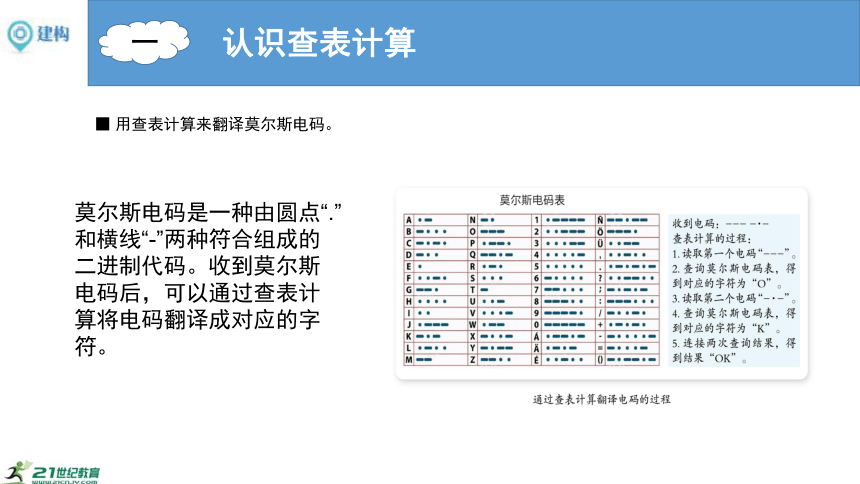This screenshot has width=860, height=484.
Task: Click the line 收到电码 in side note
Action: click(721, 223)
